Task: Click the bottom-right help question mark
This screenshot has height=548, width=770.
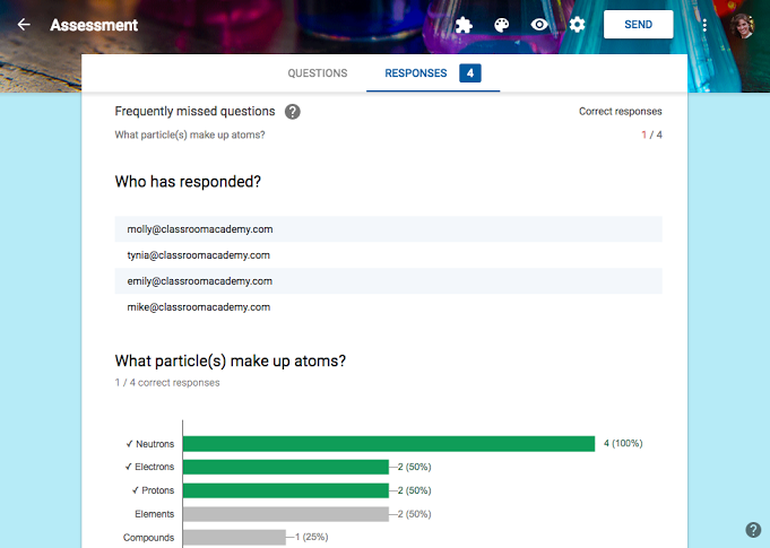Action: pos(753,530)
